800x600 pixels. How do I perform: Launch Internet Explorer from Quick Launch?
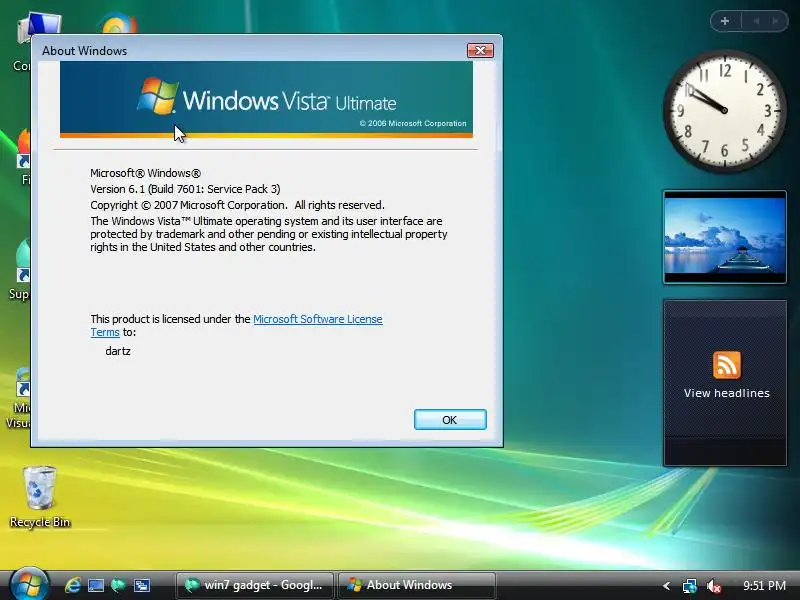[x=73, y=585]
